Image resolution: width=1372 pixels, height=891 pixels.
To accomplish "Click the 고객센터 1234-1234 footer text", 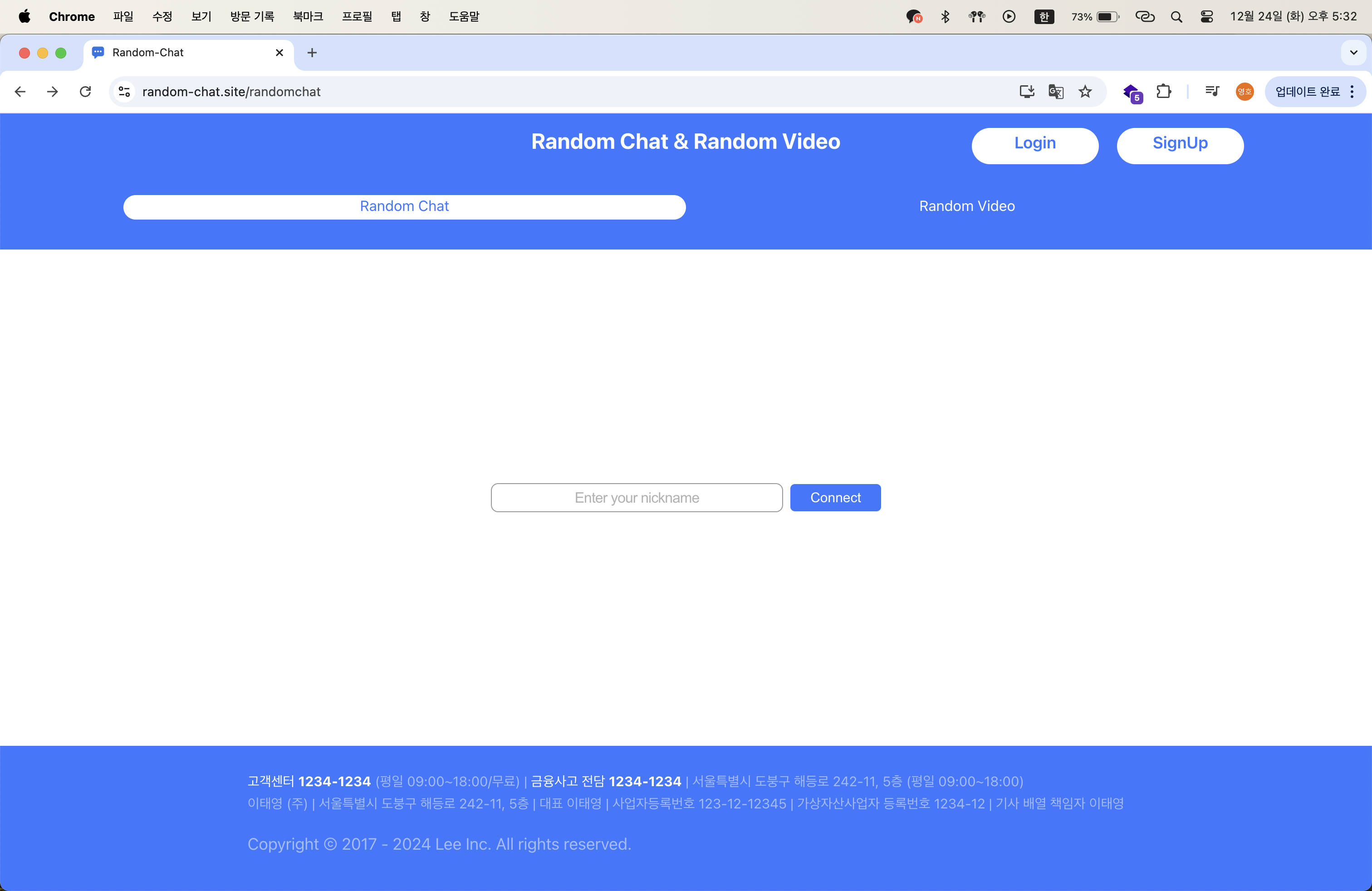I will coord(309,782).
